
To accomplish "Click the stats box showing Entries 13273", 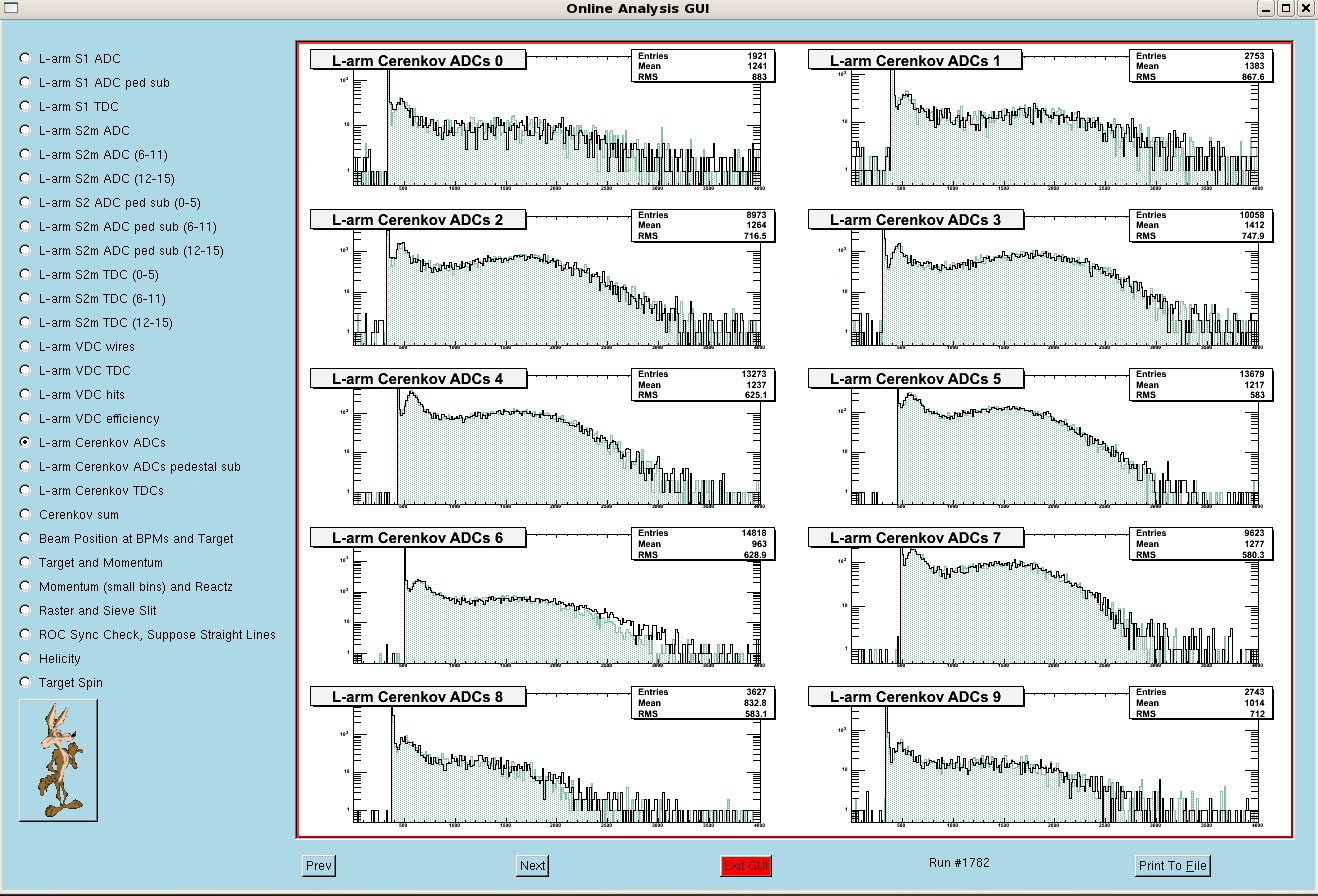I will tap(702, 384).
